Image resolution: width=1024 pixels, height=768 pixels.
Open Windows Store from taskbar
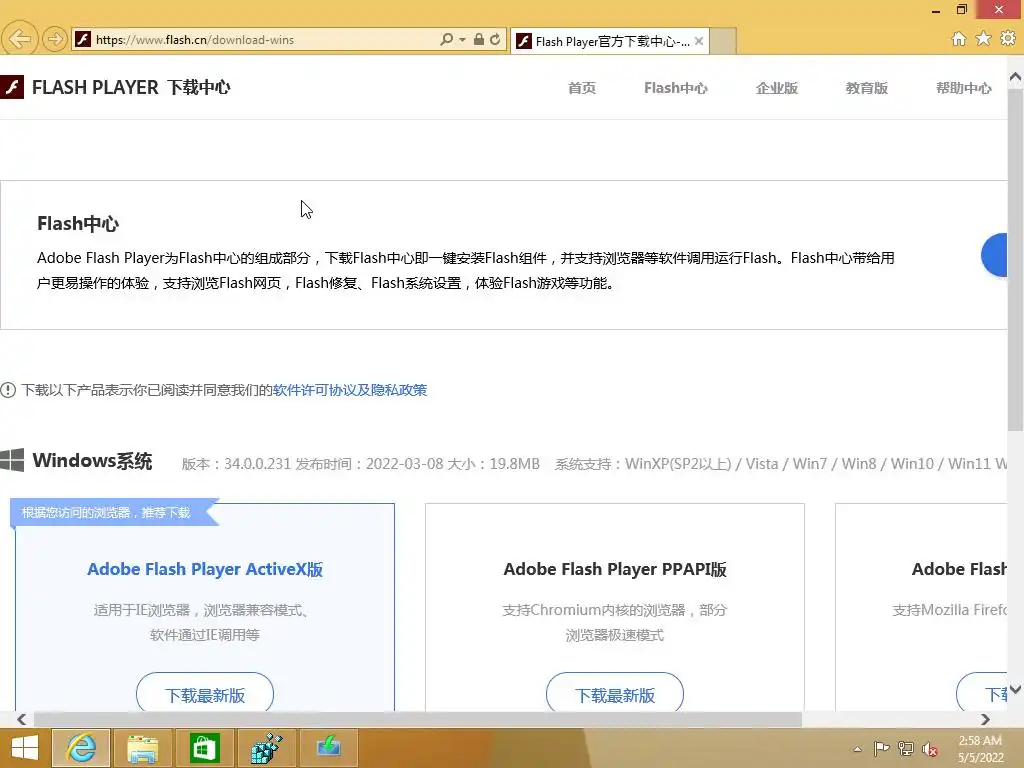tap(204, 748)
